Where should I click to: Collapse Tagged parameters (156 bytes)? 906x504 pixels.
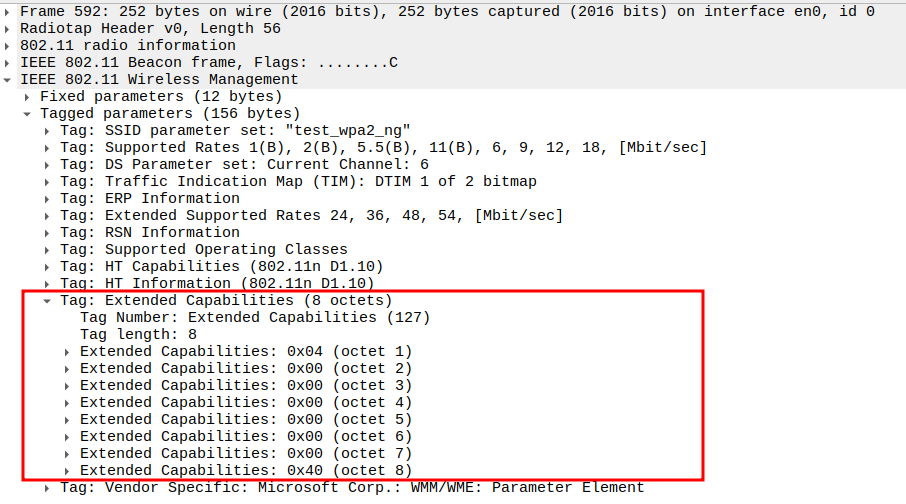(x=28, y=114)
